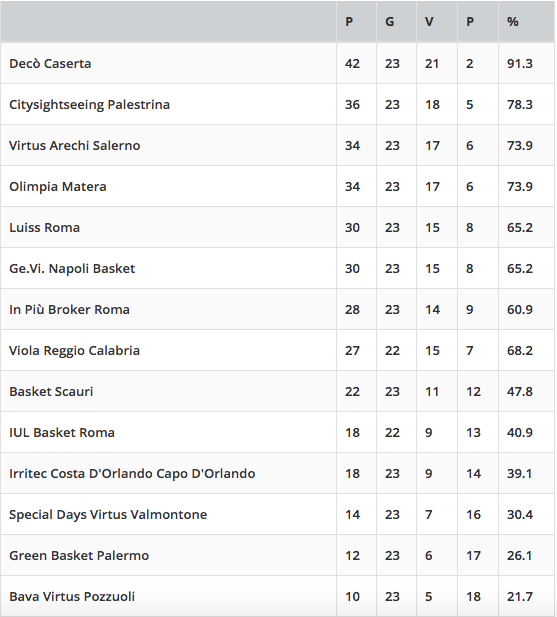Open Ge.Vi. Napoli Basket entry

[72, 268]
